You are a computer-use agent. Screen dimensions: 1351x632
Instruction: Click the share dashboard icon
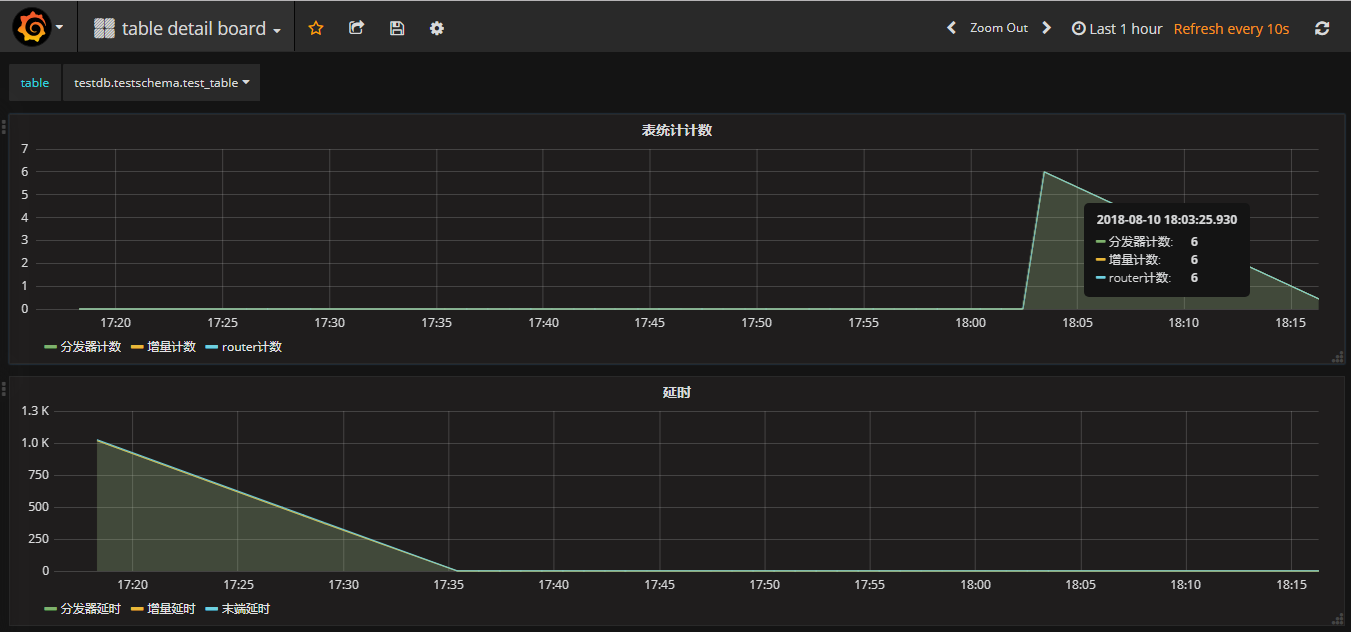[356, 28]
